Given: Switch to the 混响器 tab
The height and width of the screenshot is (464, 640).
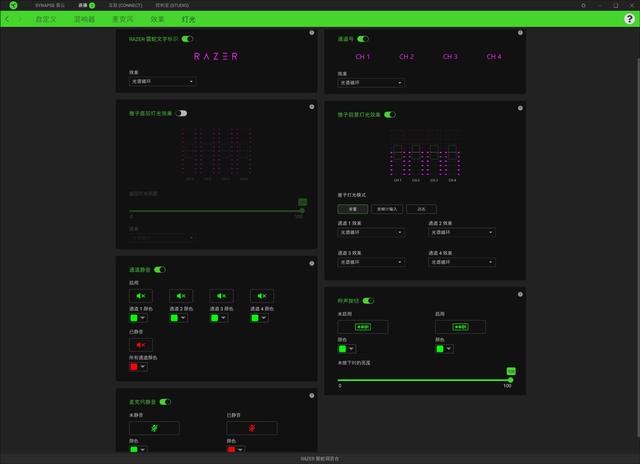Looking at the screenshot, I should pos(84,19).
